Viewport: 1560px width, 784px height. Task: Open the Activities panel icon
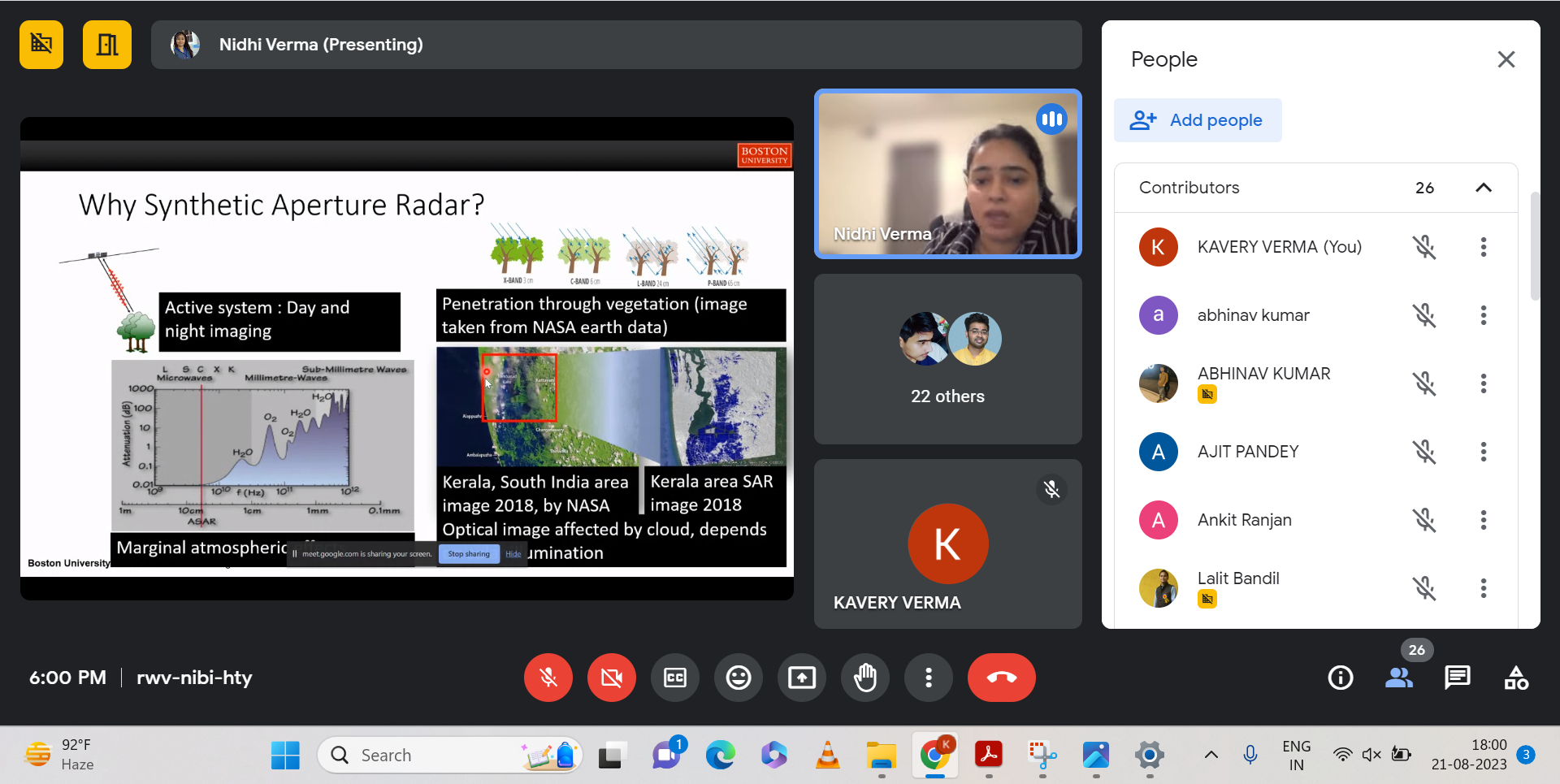1515,678
